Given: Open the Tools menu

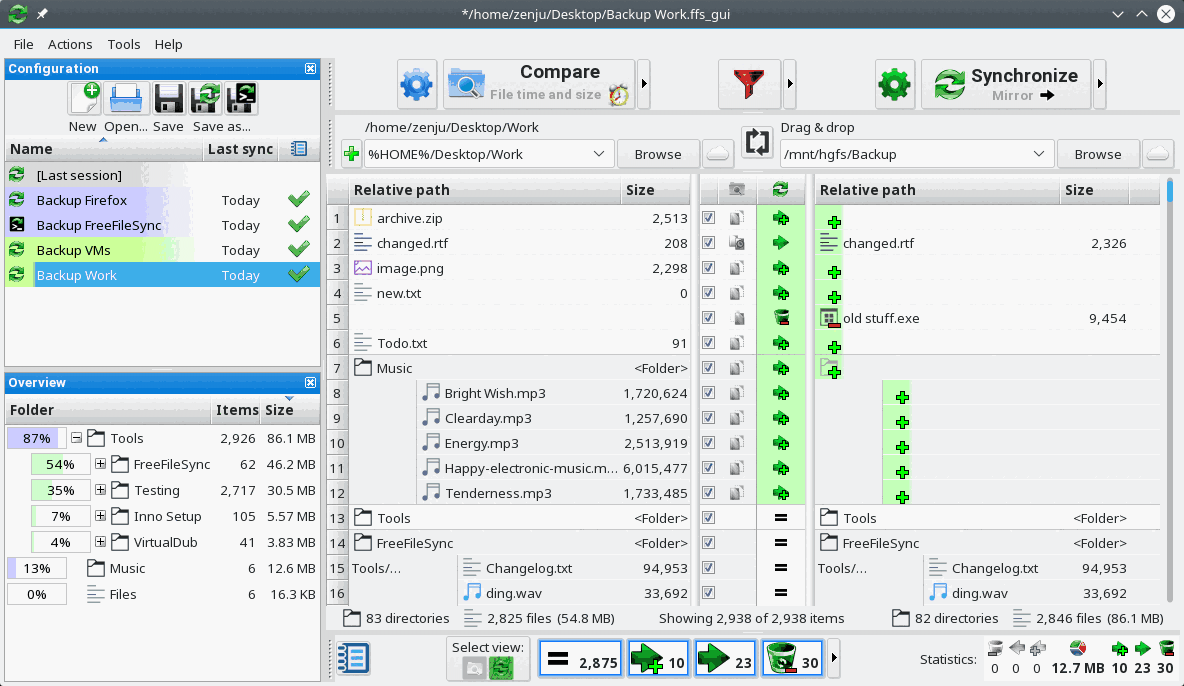Looking at the screenshot, I should tap(123, 44).
